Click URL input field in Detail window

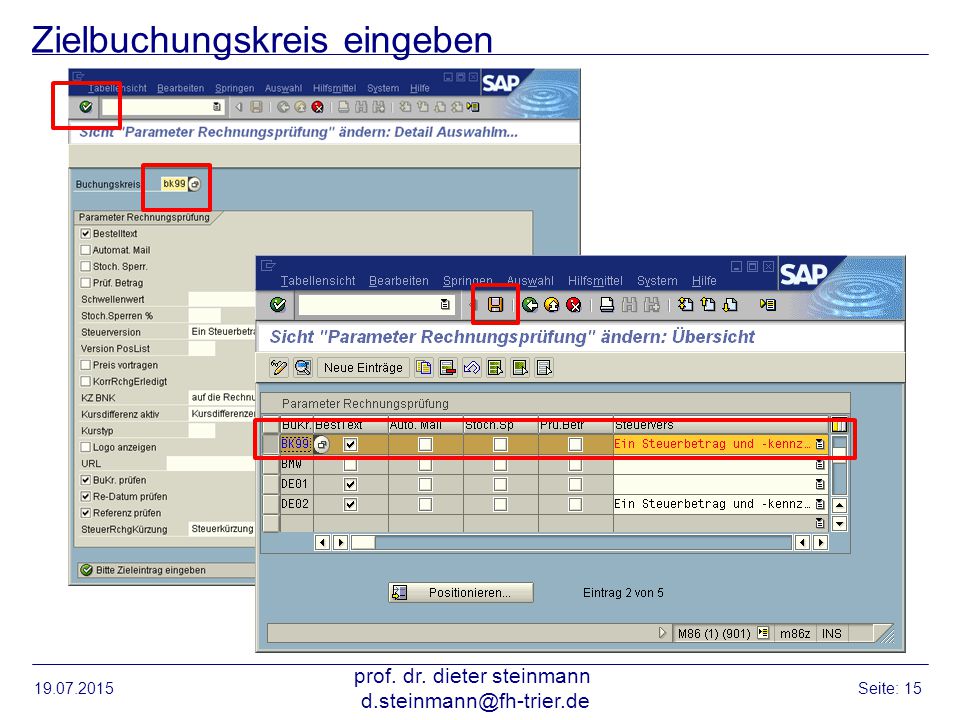[211, 463]
